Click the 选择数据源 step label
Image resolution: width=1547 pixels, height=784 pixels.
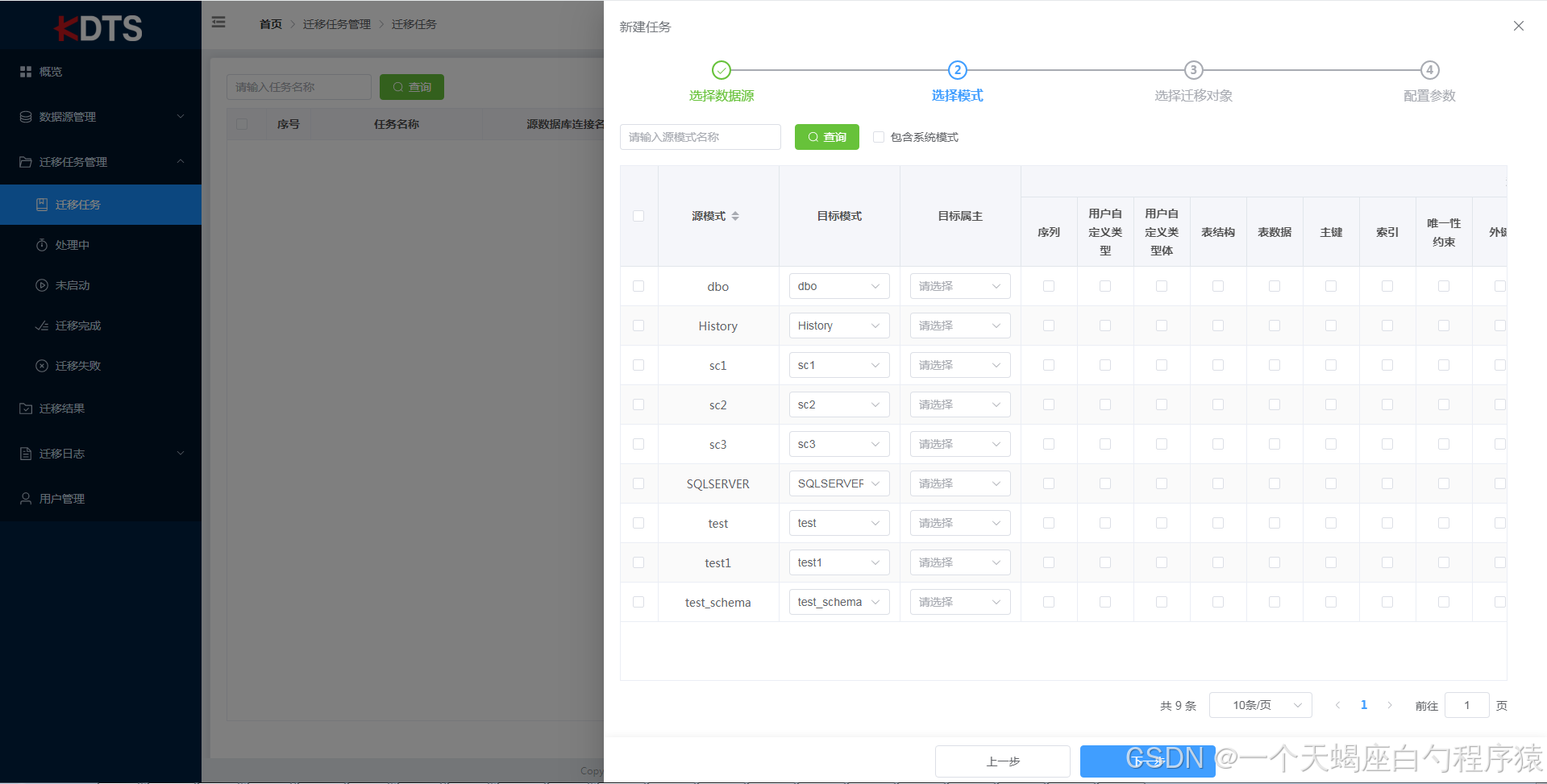[722, 96]
